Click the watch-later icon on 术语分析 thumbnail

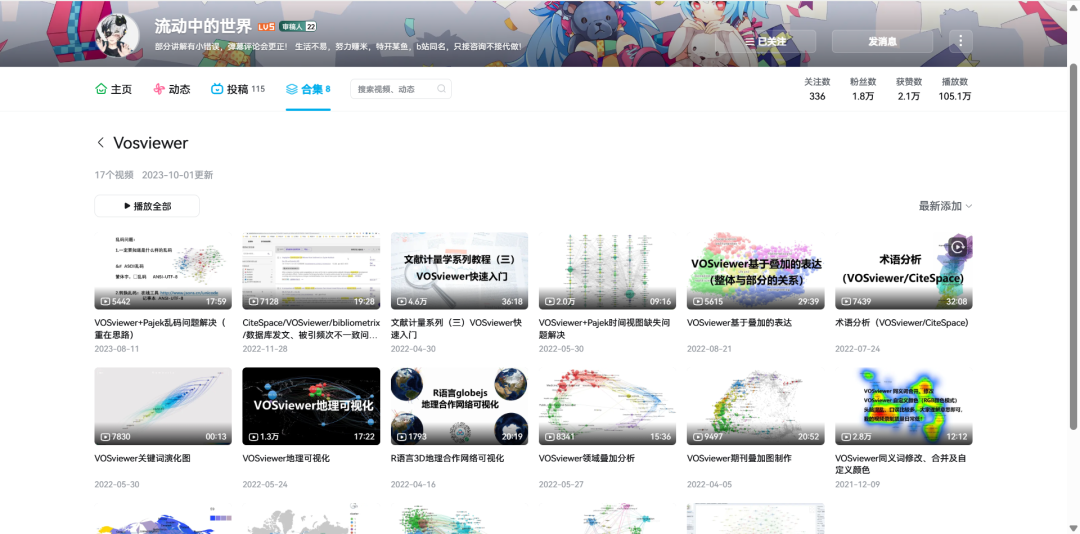[x=957, y=247]
